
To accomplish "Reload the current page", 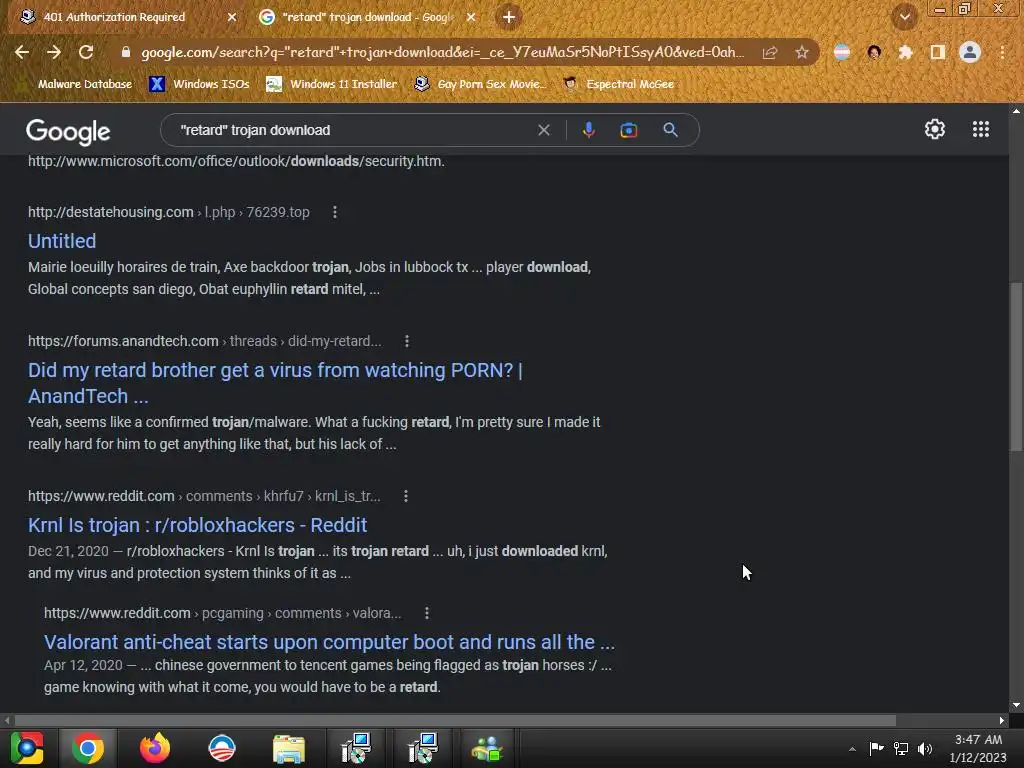I will point(86,52).
